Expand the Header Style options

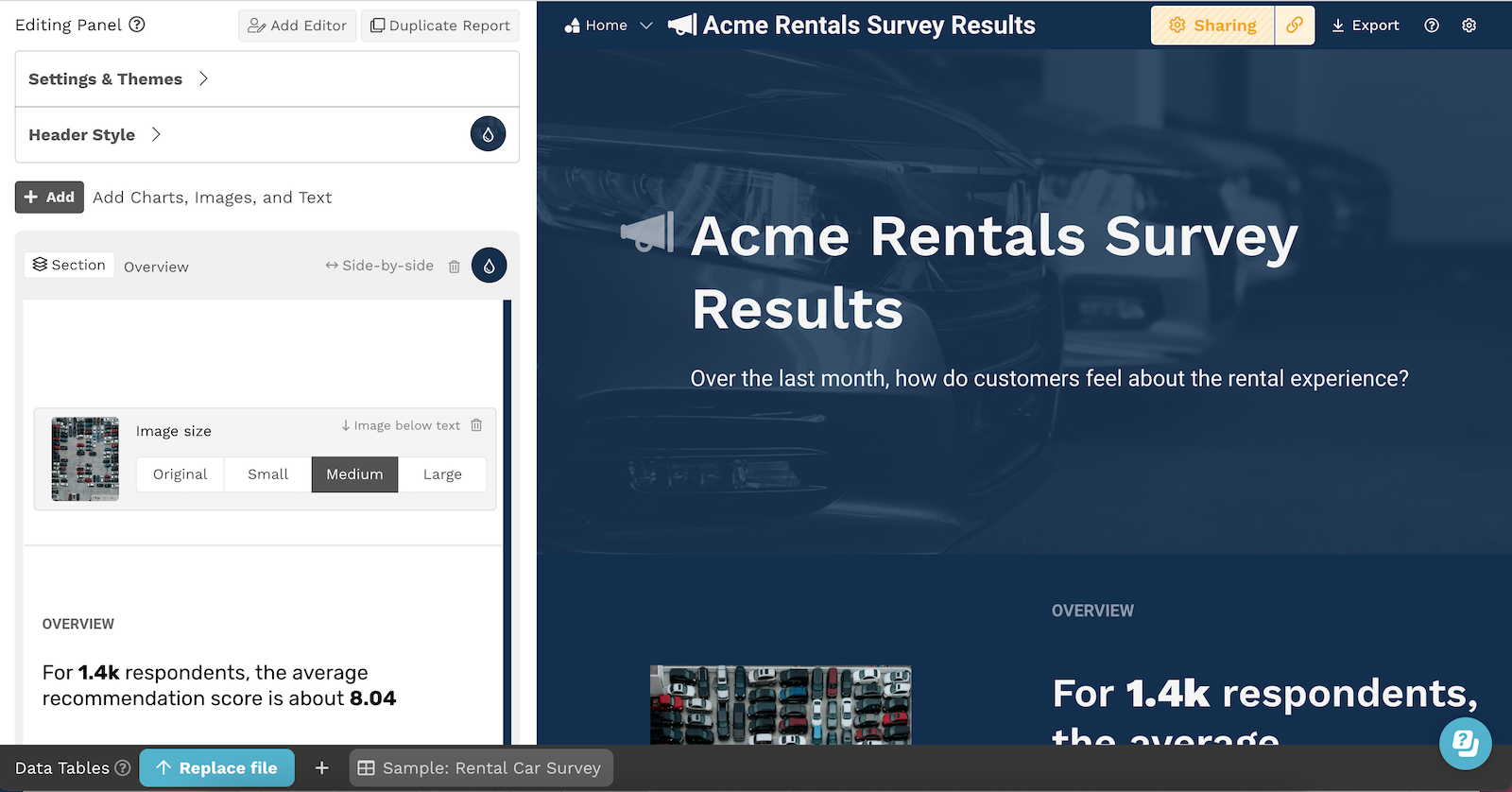[x=94, y=135]
